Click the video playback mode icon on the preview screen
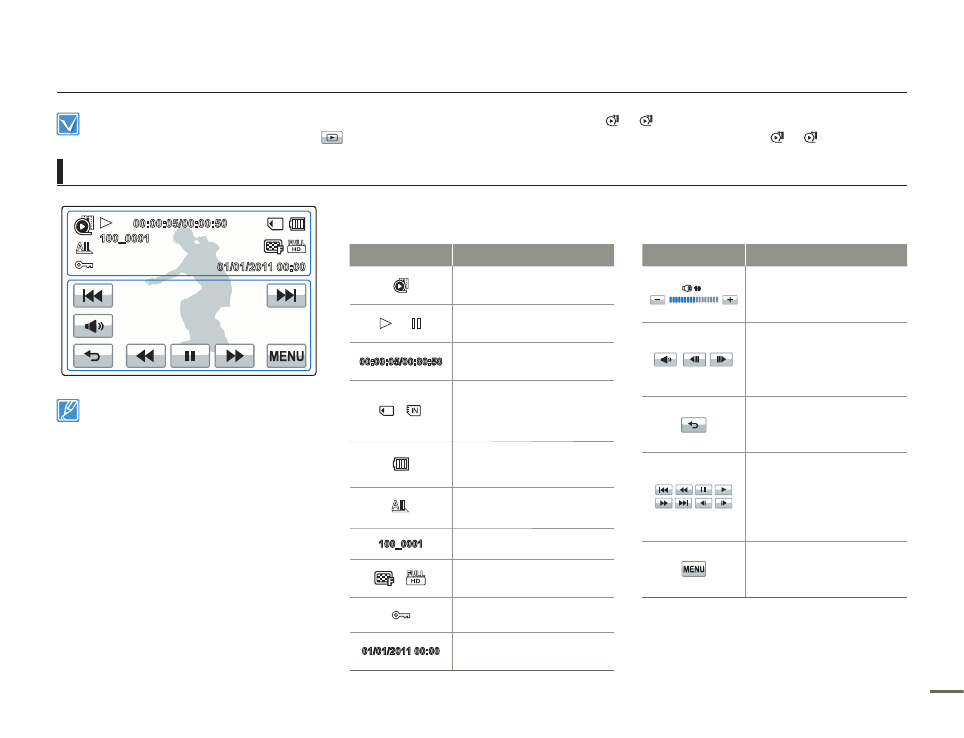Screen dimensions: 964x738 pyautogui.click(x=84, y=225)
